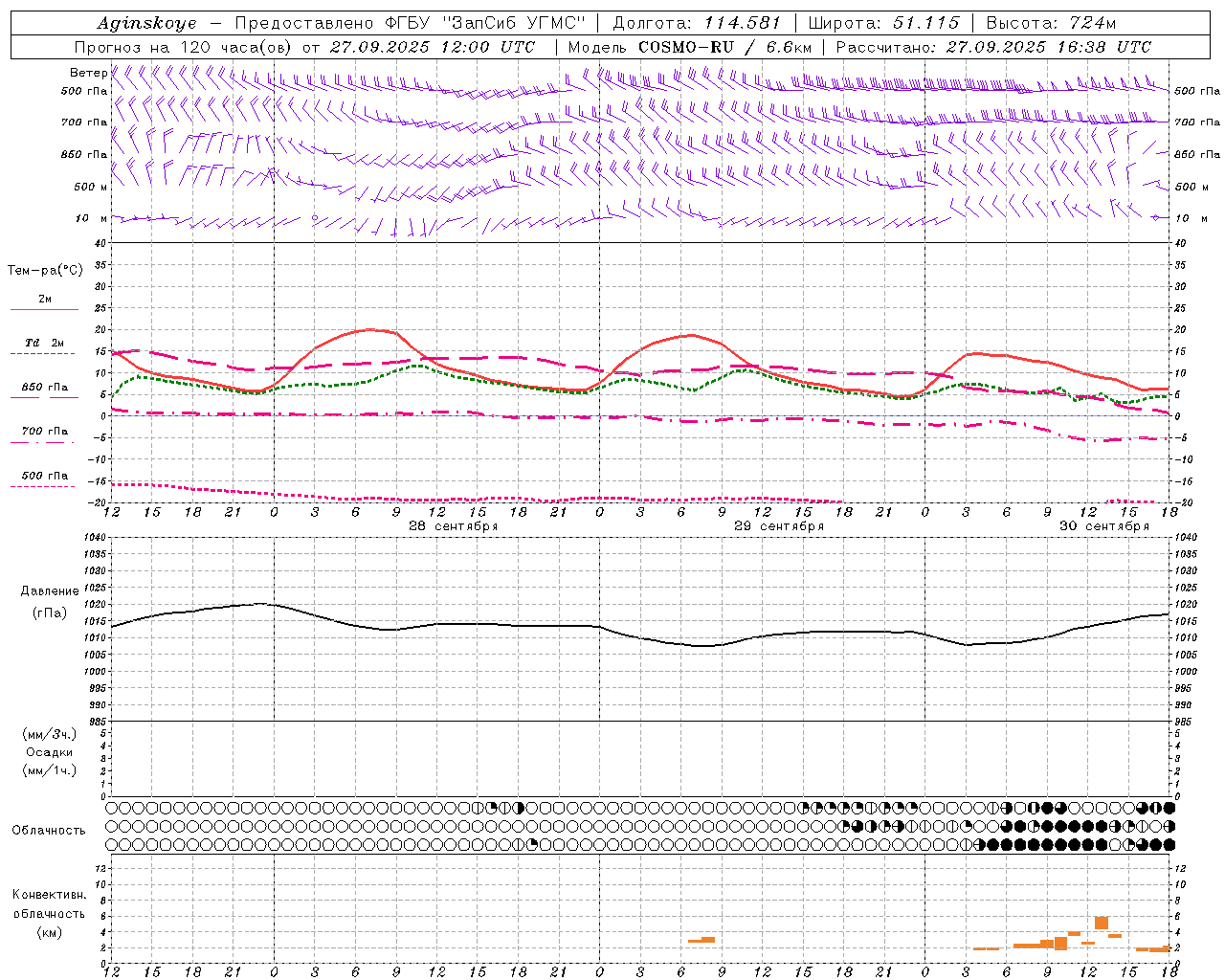Click the Прогноз на 120 часа(ов) text

click(184, 47)
